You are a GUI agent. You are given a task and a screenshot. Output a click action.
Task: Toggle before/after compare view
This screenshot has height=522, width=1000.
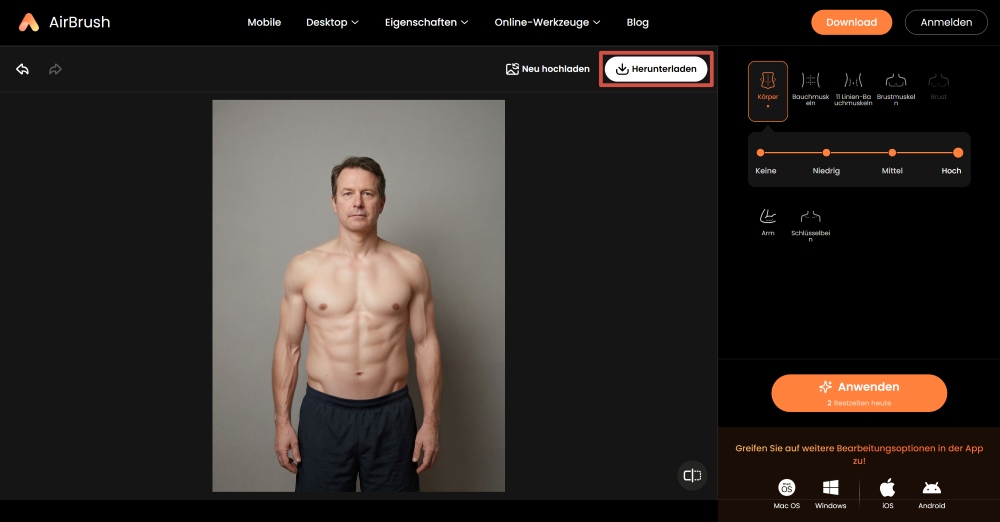coord(692,475)
